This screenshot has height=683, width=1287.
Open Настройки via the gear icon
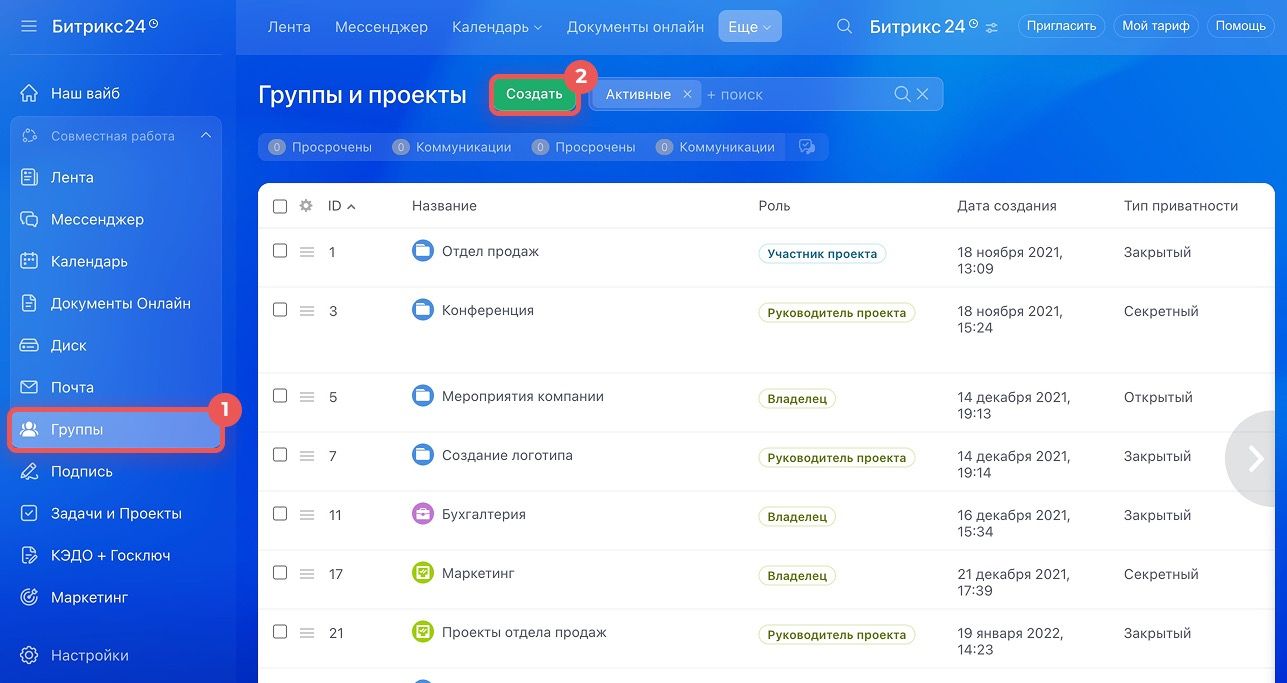click(90, 655)
